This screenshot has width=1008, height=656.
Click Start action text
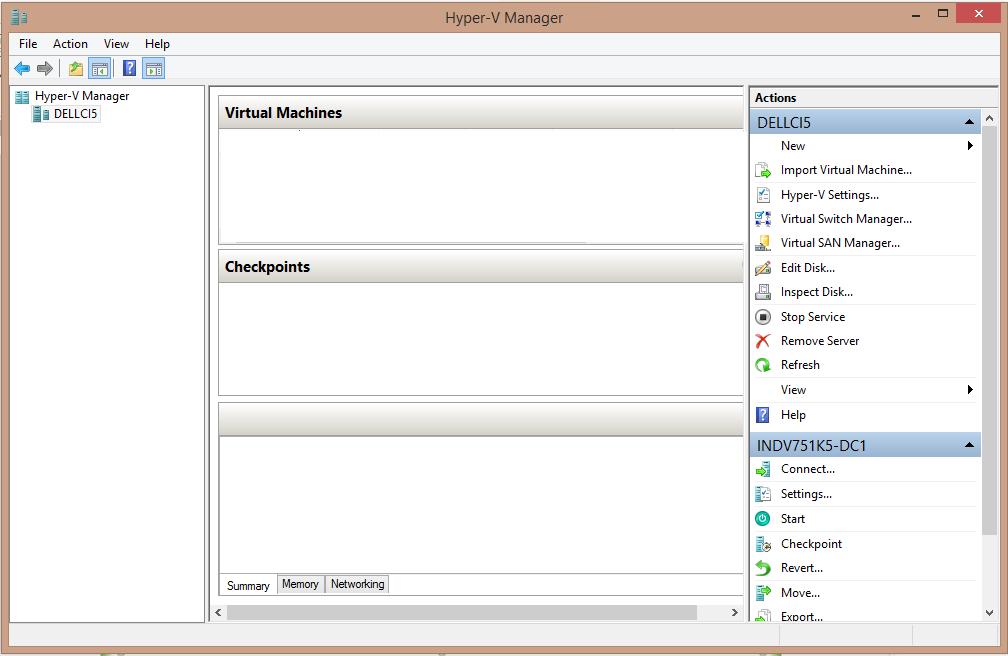coord(793,519)
